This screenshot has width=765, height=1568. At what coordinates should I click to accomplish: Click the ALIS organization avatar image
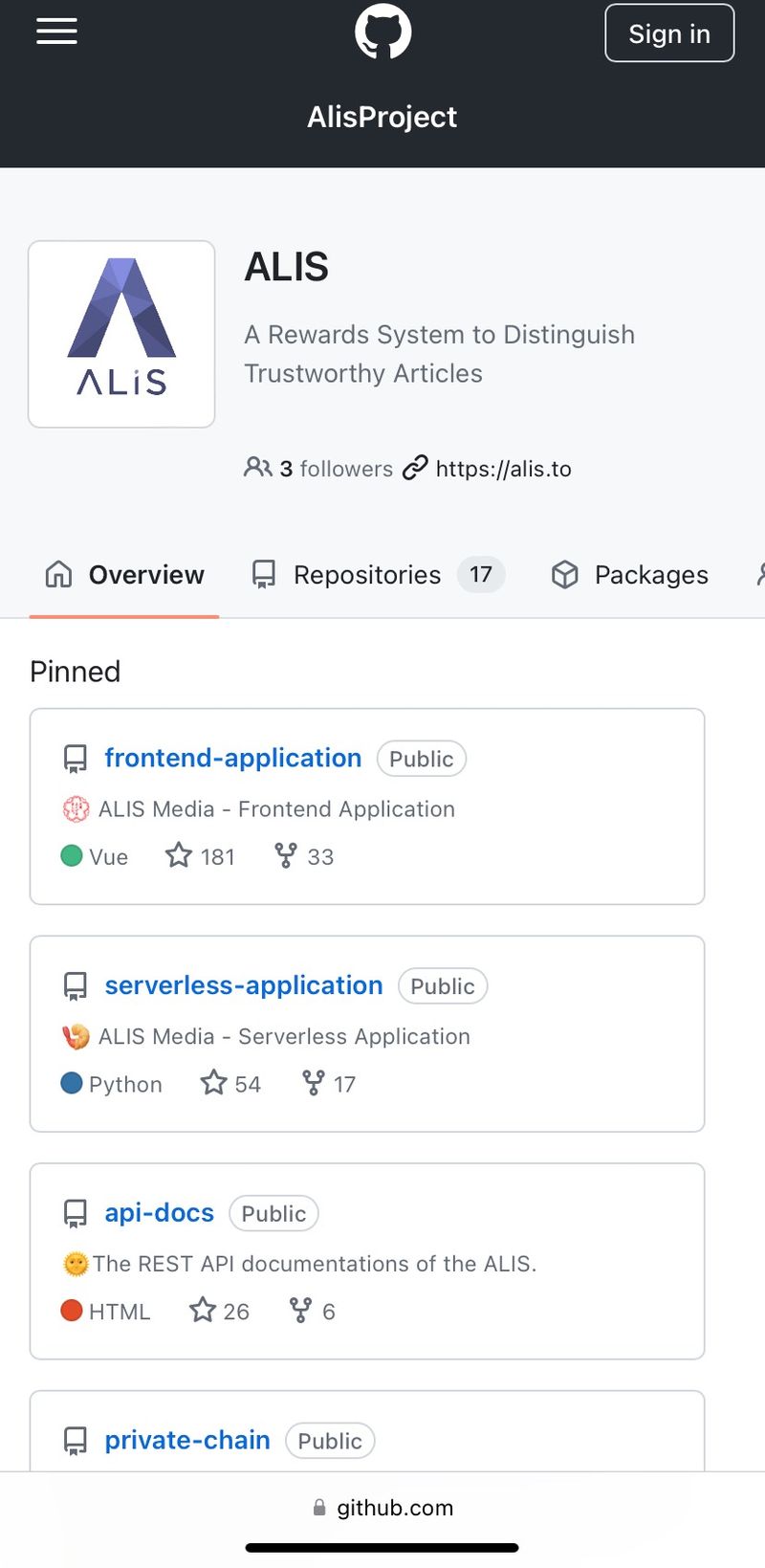pos(121,334)
